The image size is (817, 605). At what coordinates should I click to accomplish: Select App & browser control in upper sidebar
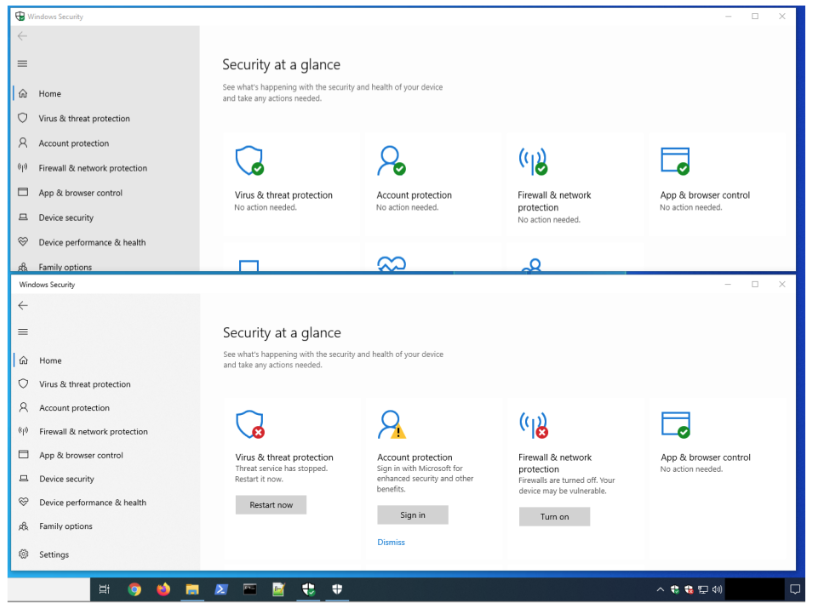105,193
